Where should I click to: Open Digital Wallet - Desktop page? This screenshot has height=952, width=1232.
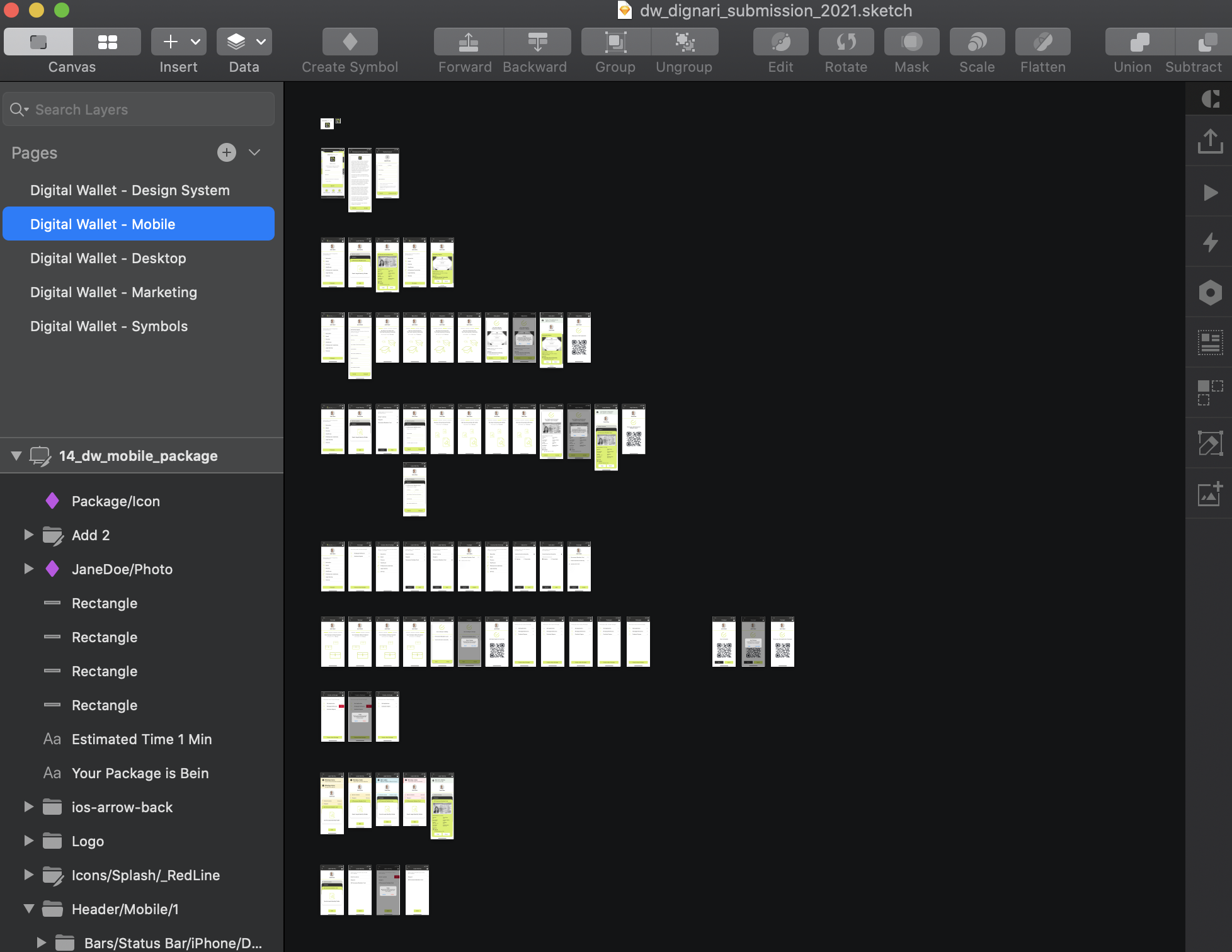pyautogui.click(x=108, y=258)
